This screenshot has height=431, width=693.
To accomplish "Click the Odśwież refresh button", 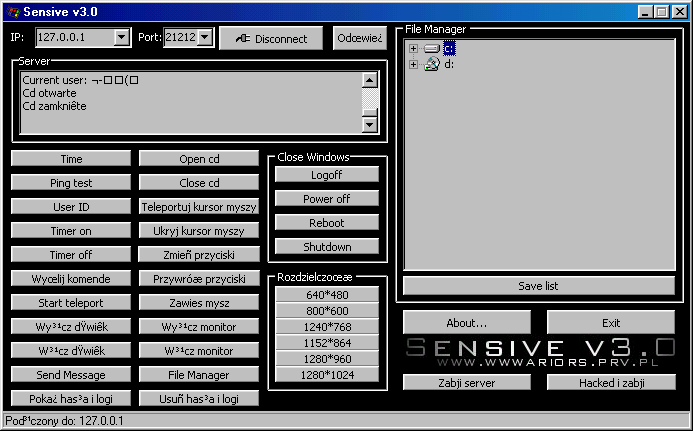I will (359, 38).
